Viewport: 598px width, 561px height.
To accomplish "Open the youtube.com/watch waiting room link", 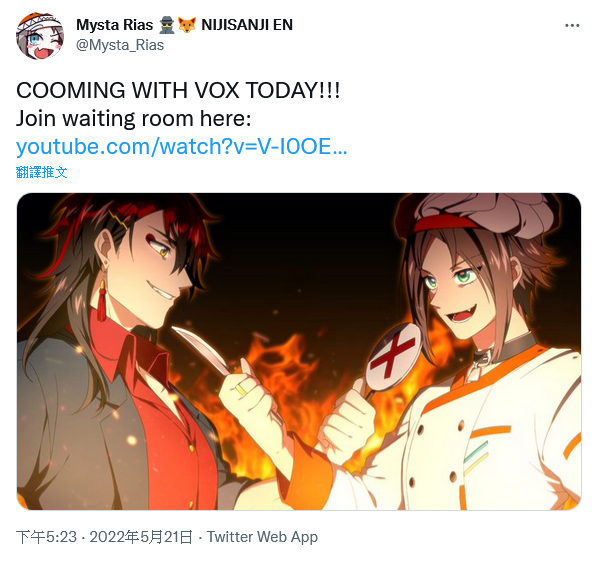I will (x=182, y=146).
